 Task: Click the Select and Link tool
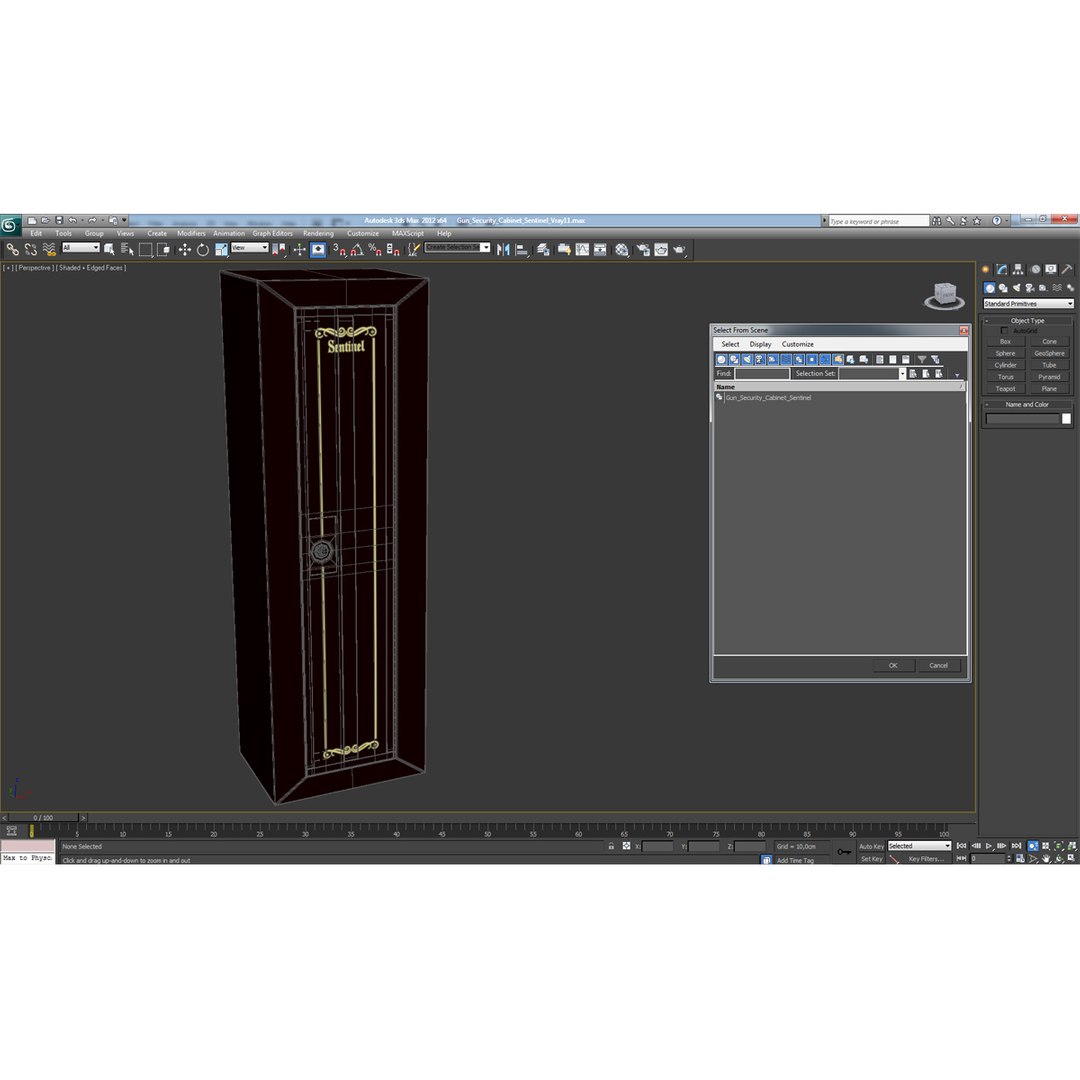tap(12, 249)
